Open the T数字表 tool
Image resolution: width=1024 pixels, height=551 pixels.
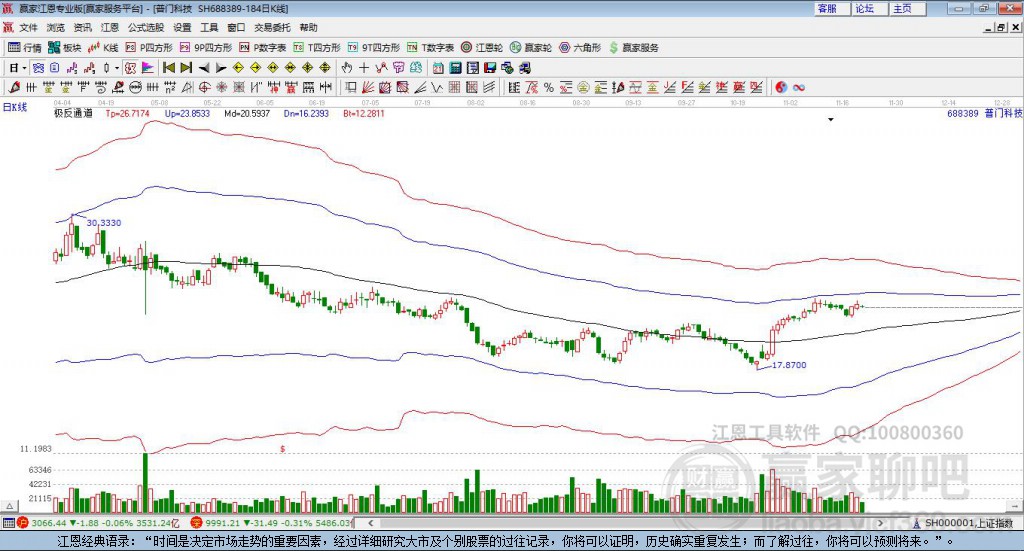coord(430,48)
